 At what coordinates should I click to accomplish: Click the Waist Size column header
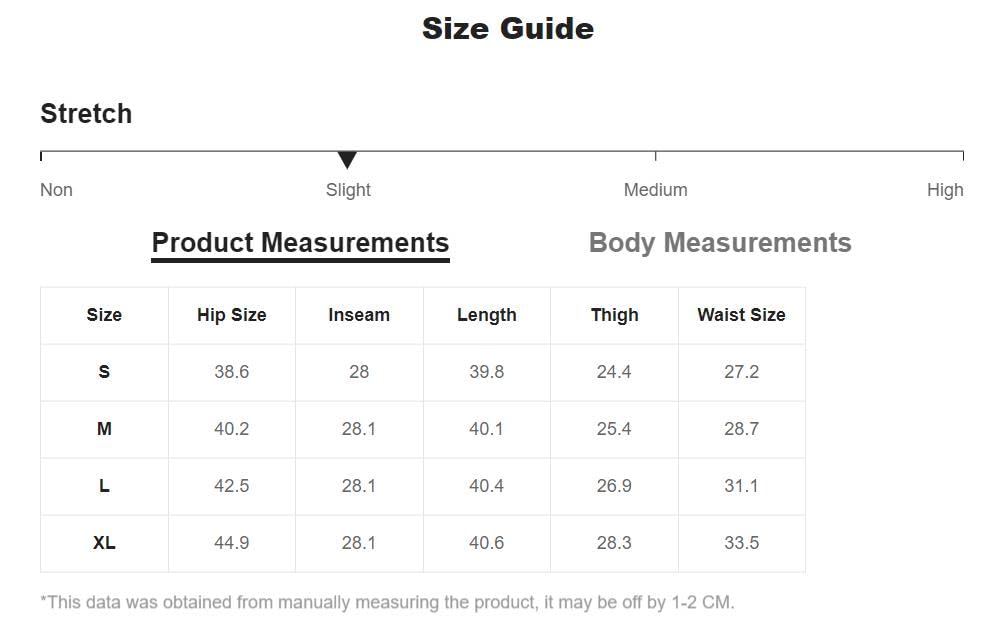point(741,315)
